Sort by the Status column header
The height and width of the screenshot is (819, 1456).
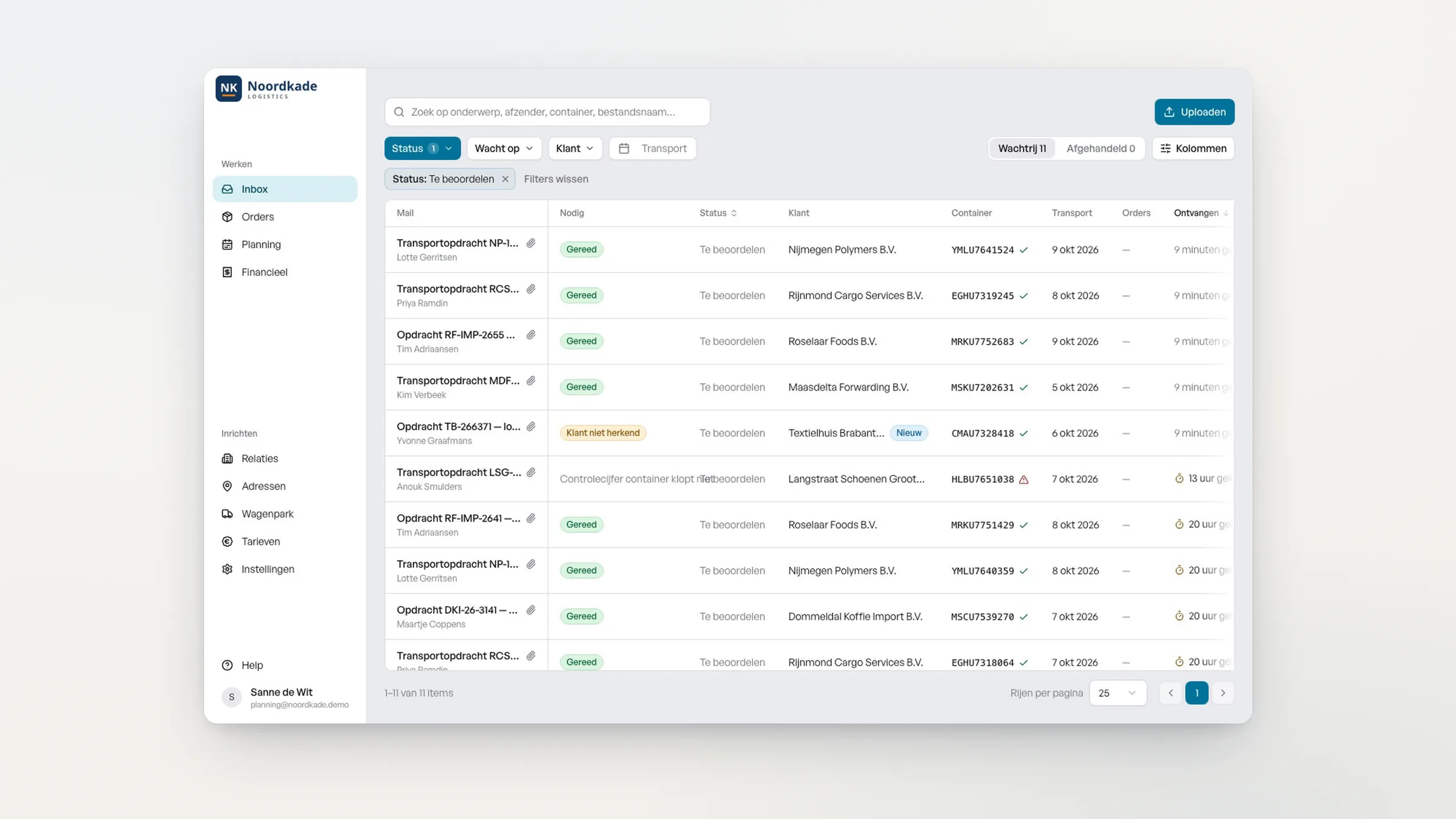pos(718,213)
